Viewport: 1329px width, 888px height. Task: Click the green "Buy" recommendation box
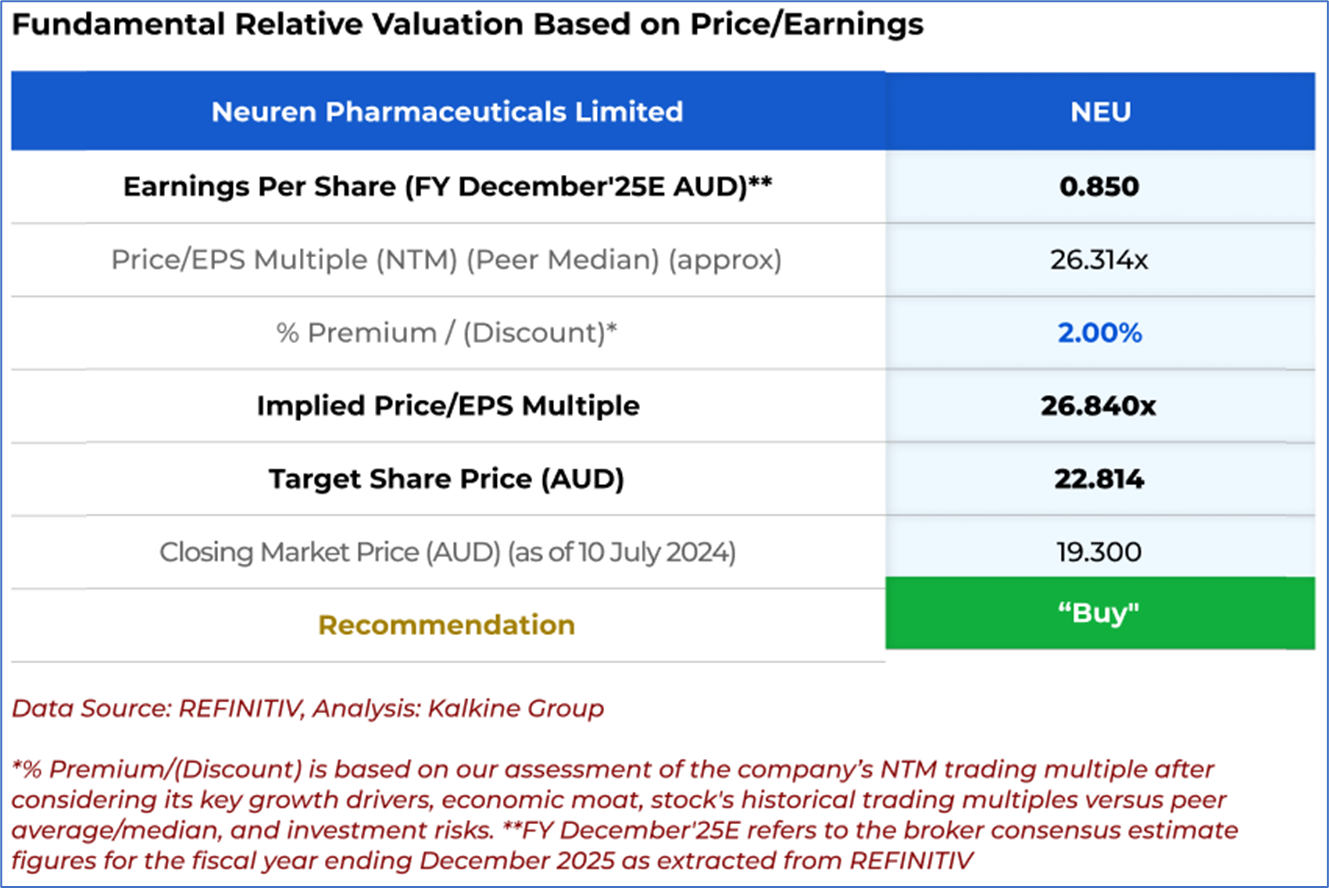pos(1100,613)
